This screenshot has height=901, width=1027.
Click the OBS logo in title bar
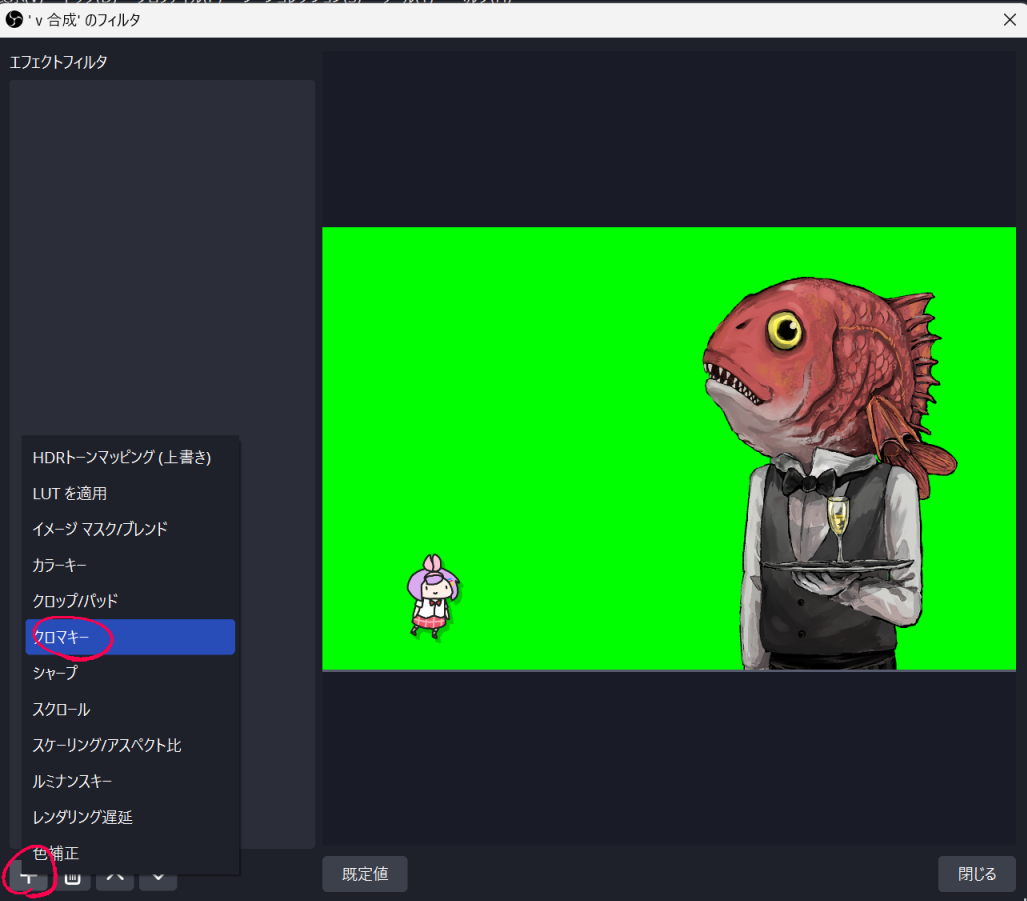click(x=14, y=20)
